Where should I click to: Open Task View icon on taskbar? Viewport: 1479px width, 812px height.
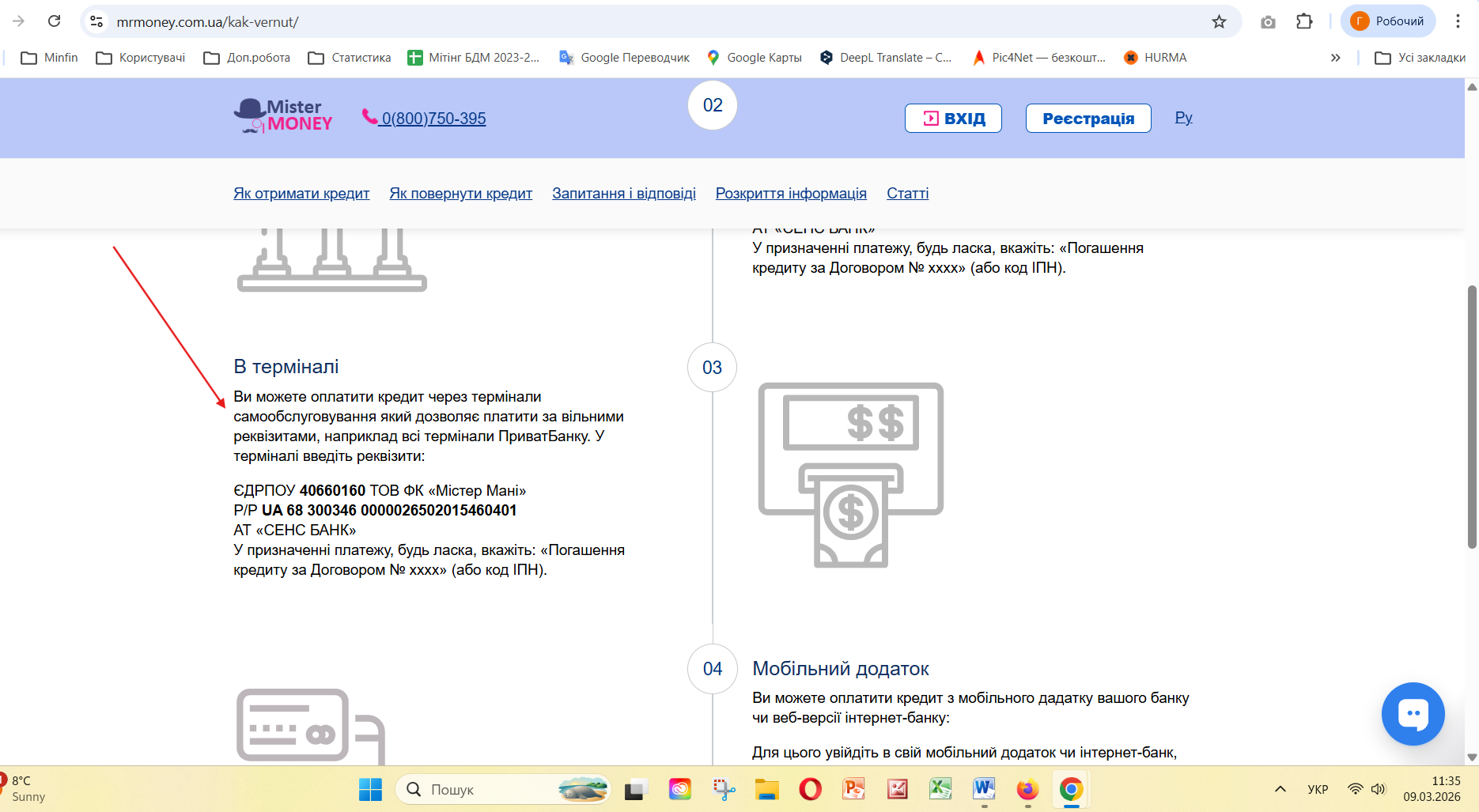[x=636, y=789]
